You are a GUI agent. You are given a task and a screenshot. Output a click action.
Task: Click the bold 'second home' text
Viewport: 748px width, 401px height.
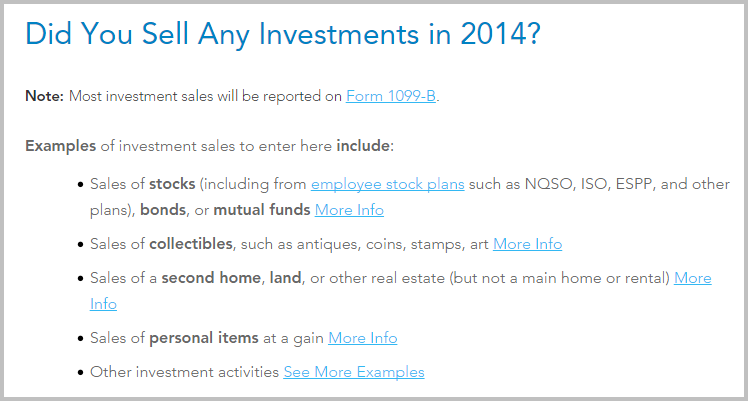(x=211, y=278)
